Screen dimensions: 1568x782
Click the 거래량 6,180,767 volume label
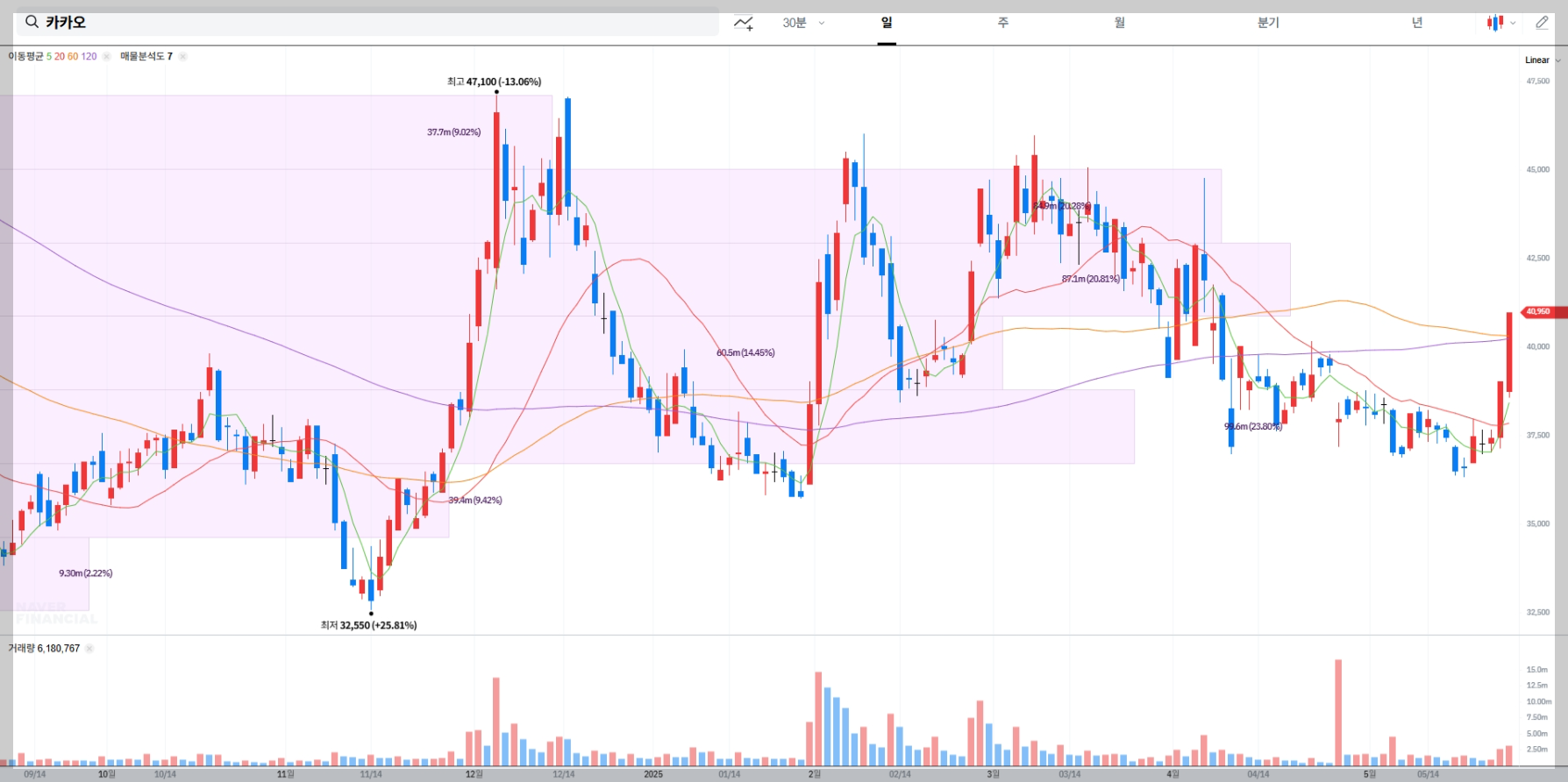coord(44,649)
